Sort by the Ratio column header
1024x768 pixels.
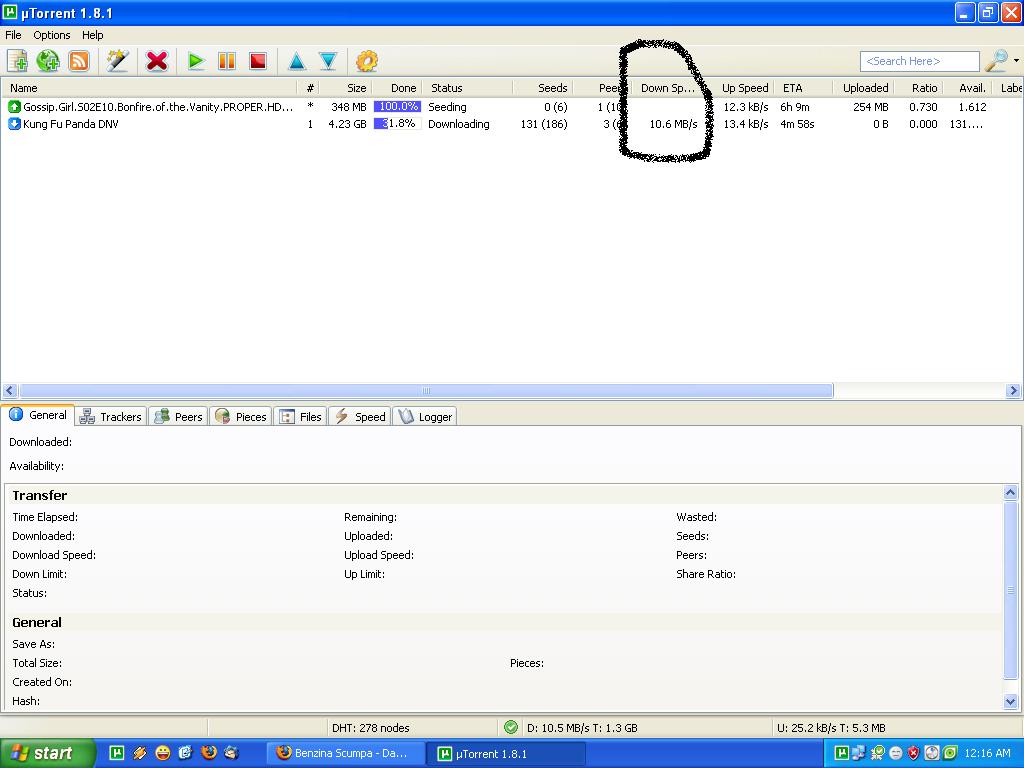click(x=919, y=88)
